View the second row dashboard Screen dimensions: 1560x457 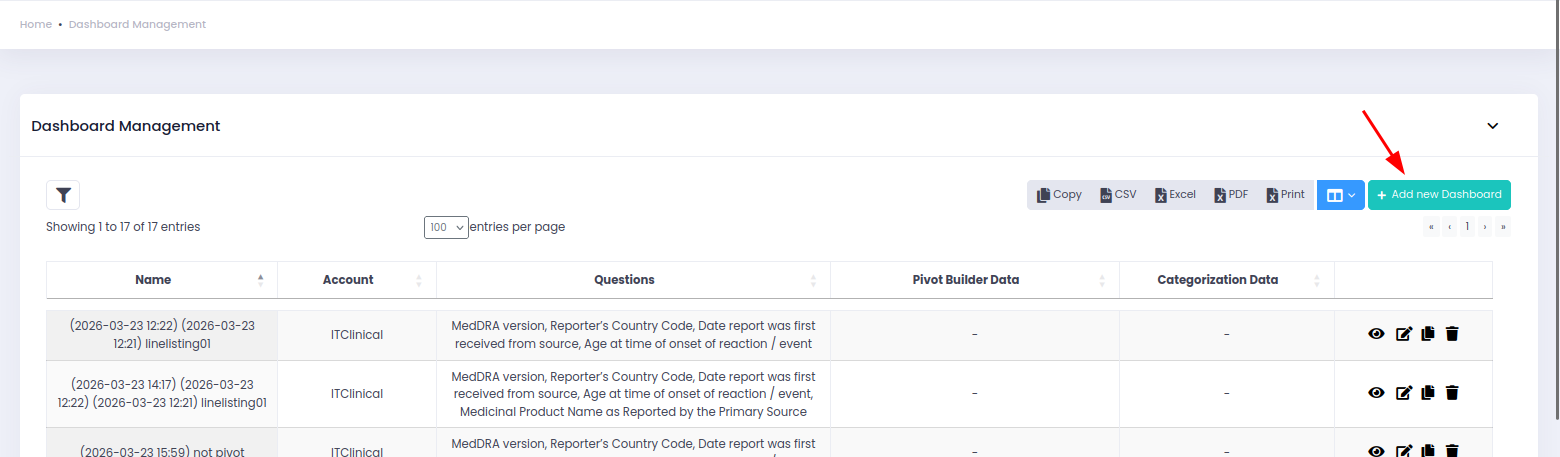click(x=1376, y=393)
